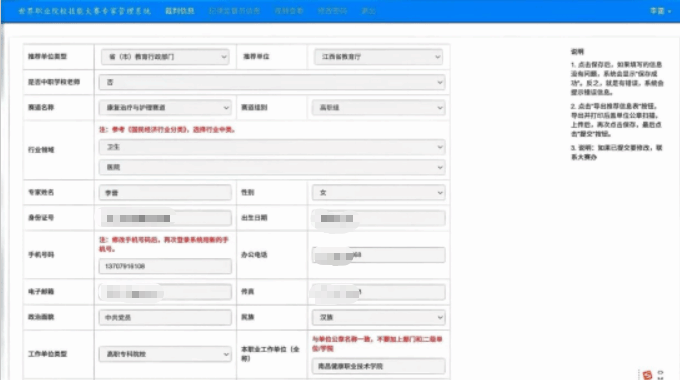Screen dimensions: 680x380
Task: Click the 手机号码 input field
Action: pos(165,266)
